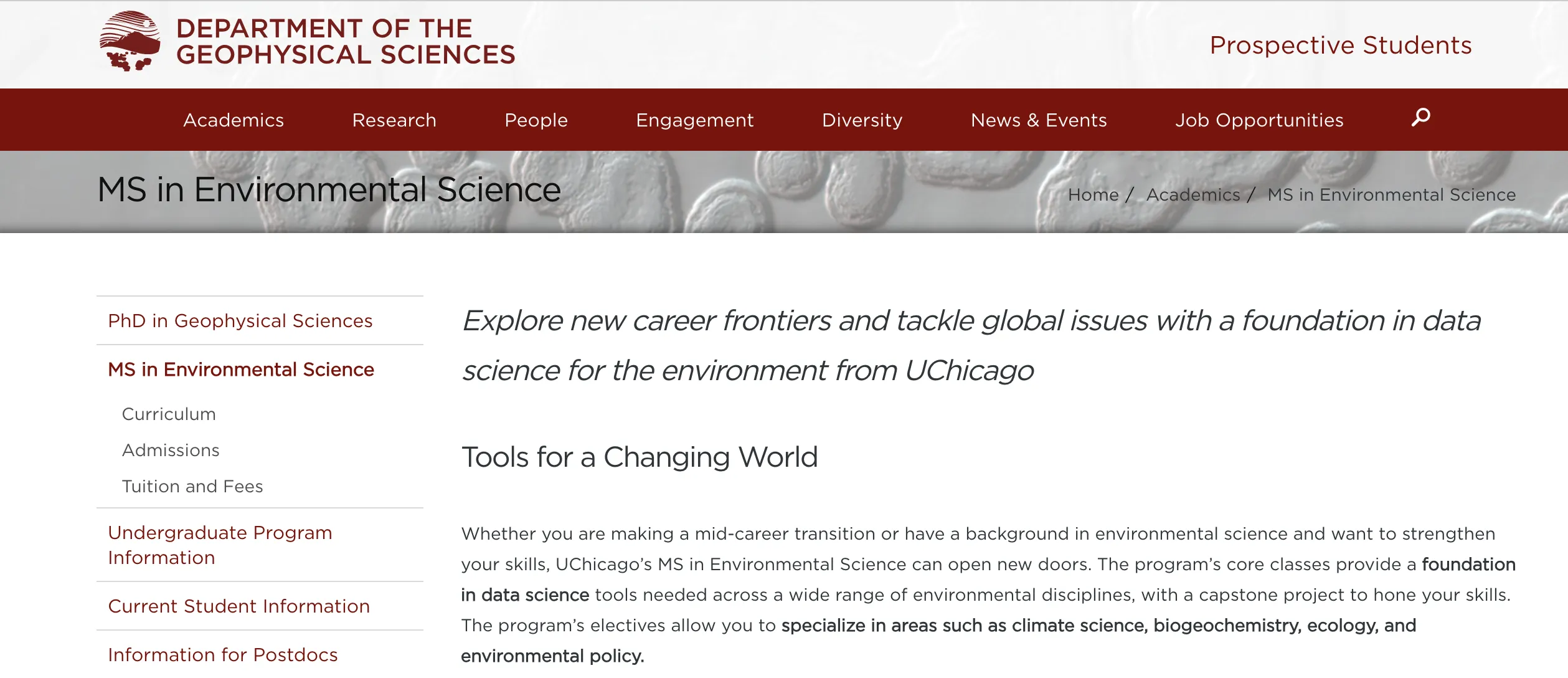Click the Prospective Students link
The height and width of the screenshot is (678, 1568).
pyautogui.click(x=1341, y=45)
